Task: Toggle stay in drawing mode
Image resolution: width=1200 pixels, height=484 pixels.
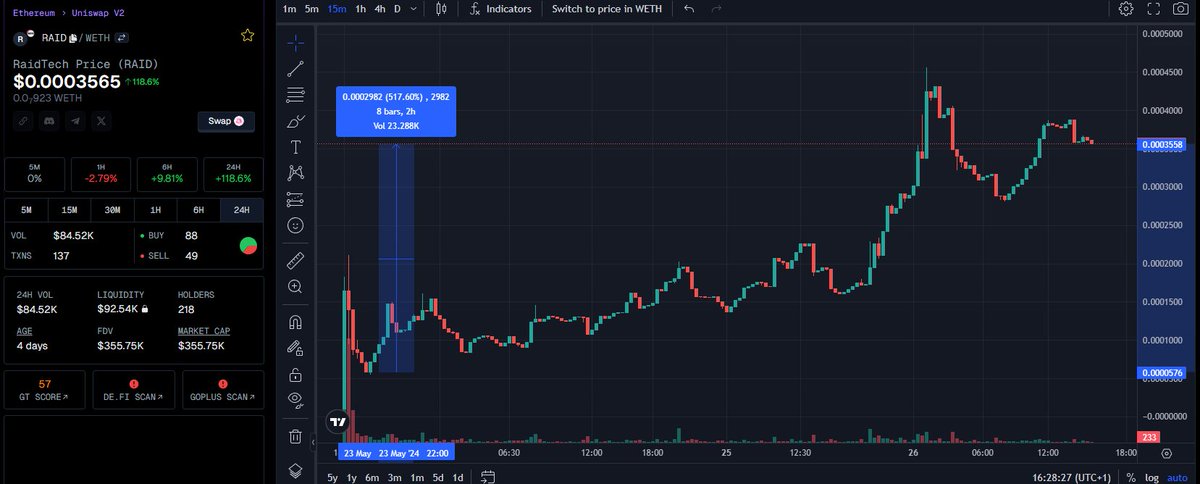Action: (x=295, y=348)
